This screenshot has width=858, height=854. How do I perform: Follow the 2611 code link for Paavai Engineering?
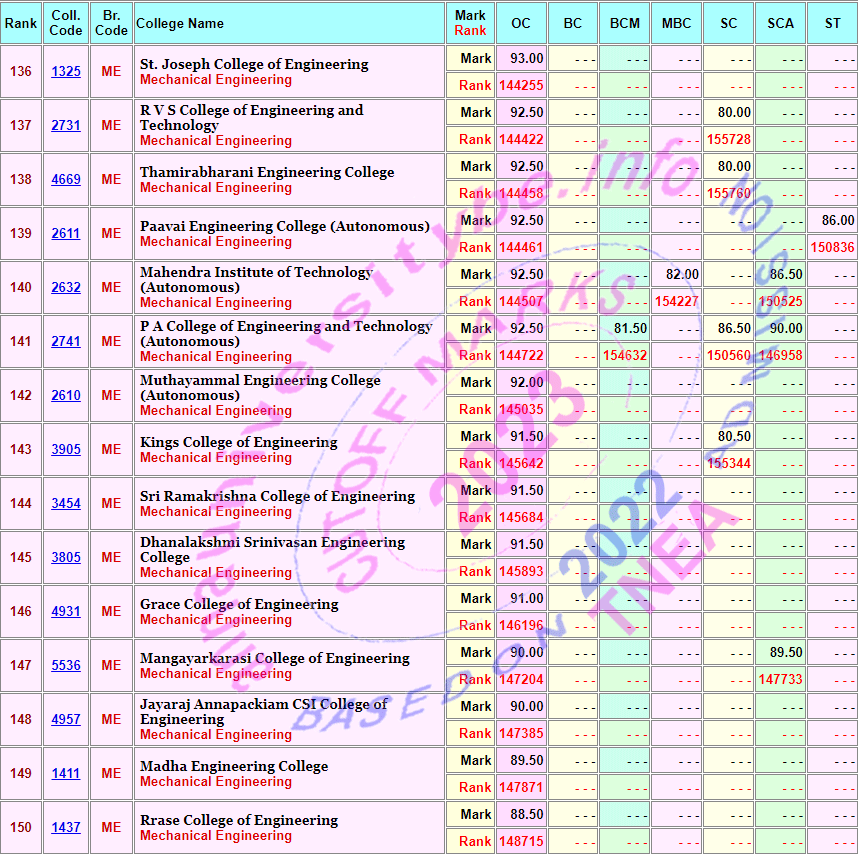click(x=66, y=234)
